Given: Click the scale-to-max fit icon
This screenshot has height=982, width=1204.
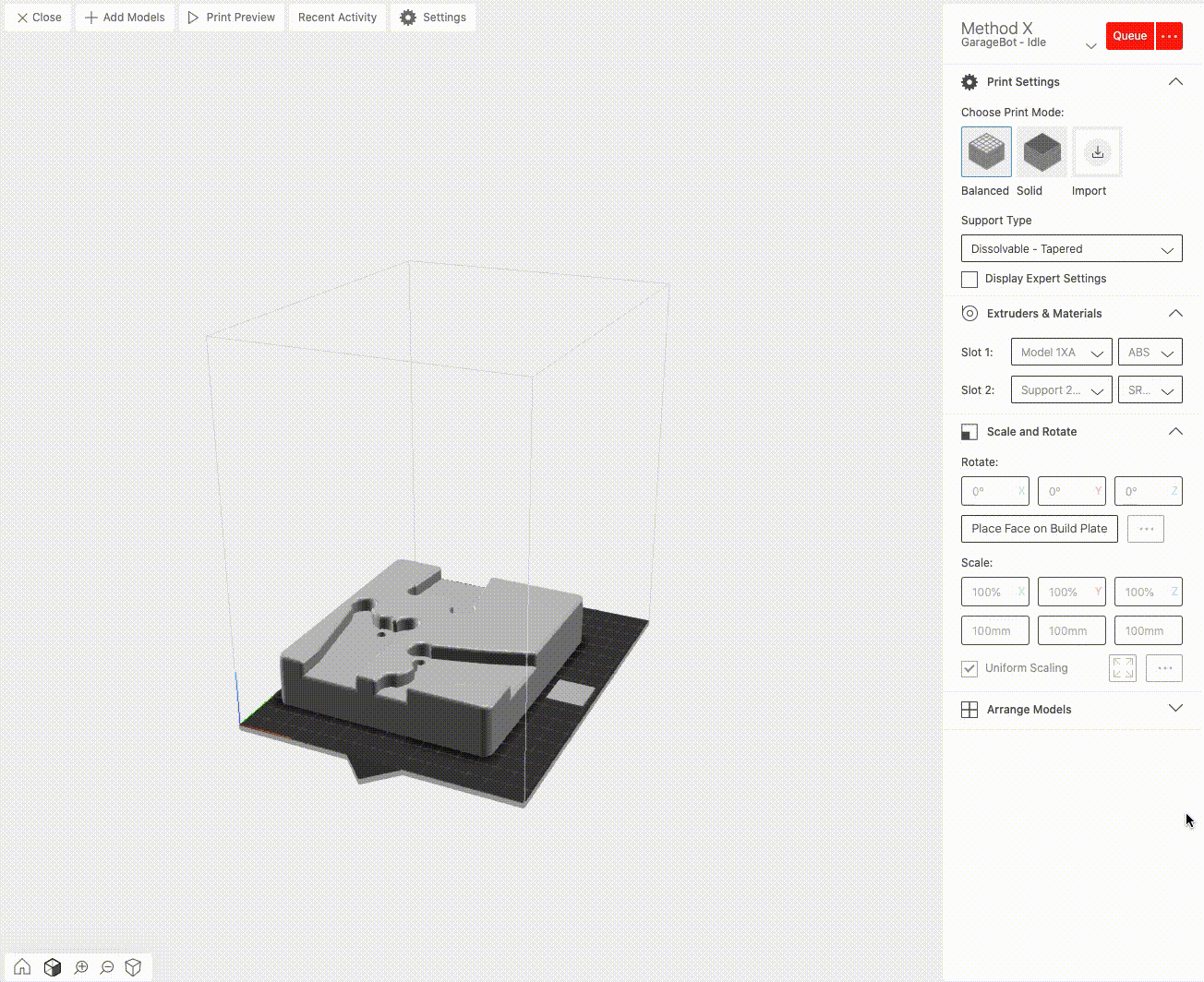Looking at the screenshot, I should [x=1123, y=668].
